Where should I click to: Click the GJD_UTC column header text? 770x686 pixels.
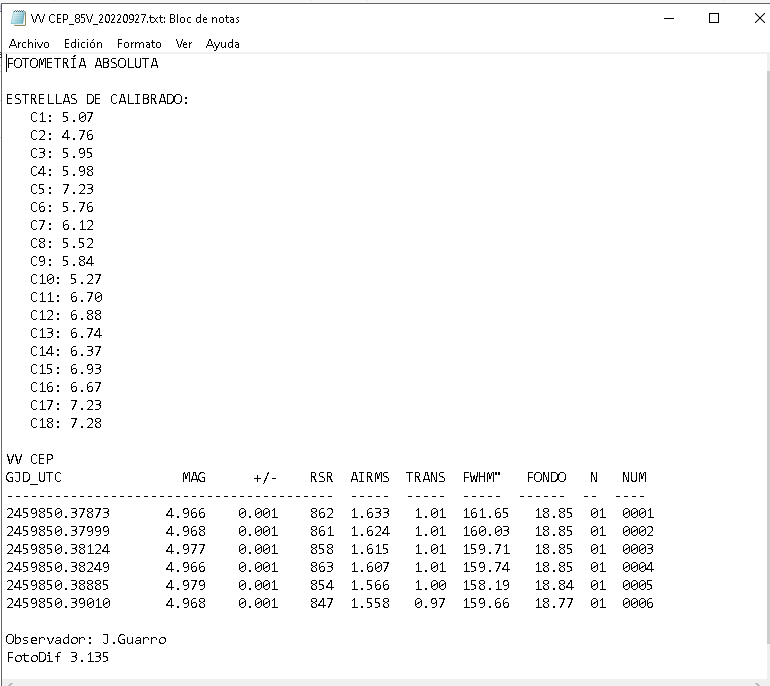click(34, 477)
